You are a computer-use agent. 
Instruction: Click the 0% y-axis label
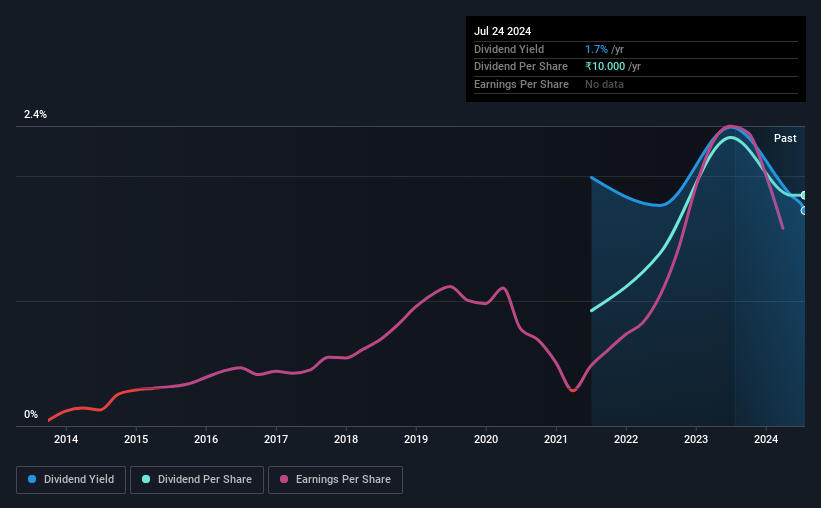click(x=31, y=415)
